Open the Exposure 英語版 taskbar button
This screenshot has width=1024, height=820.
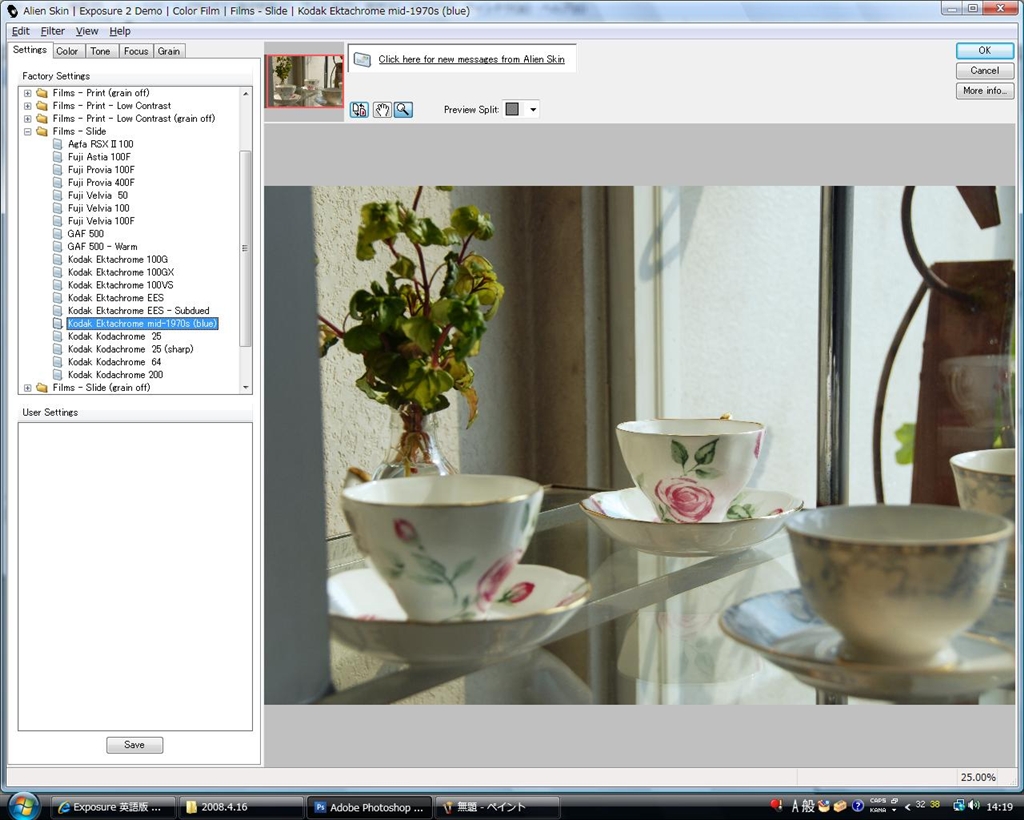pos(112,808)
